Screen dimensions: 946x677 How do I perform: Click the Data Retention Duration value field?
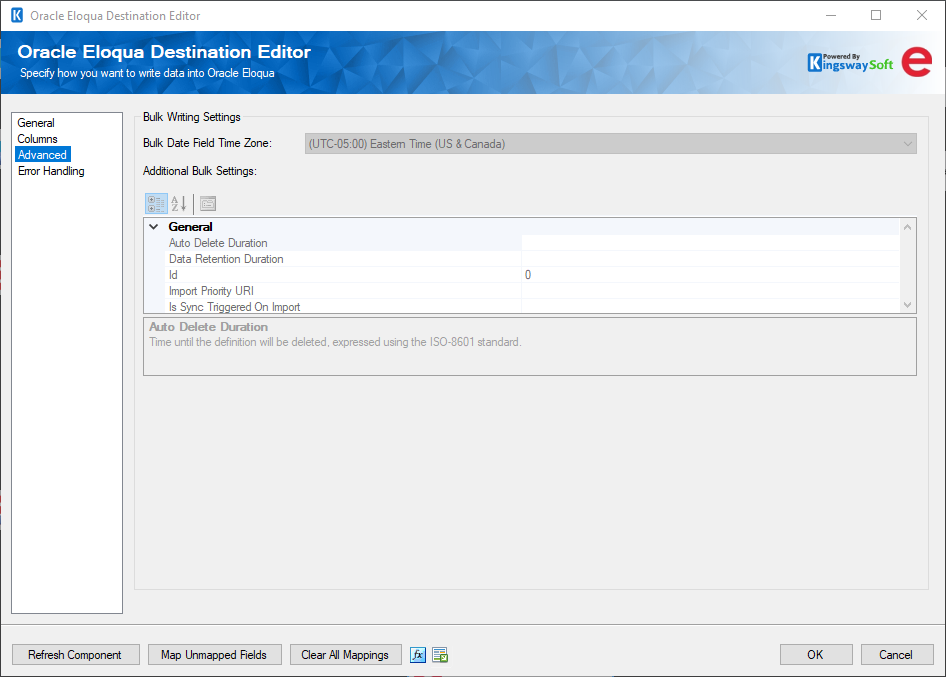pos(710,259)
